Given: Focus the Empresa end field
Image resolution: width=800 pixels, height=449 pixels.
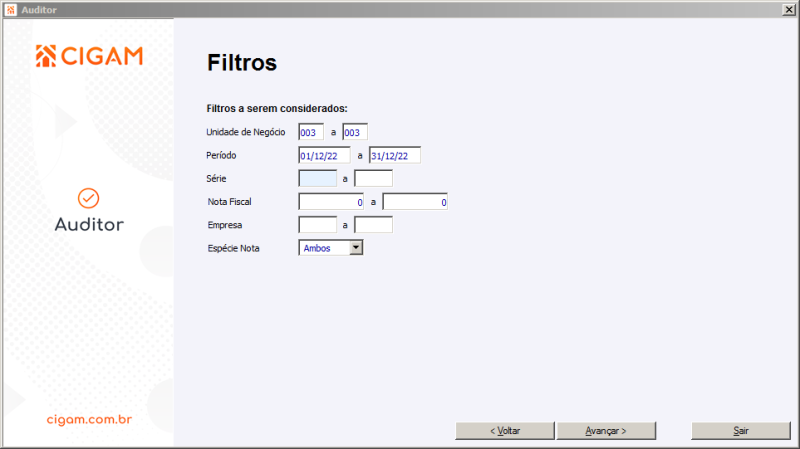Looking at the screenshot, I should 373,224.
